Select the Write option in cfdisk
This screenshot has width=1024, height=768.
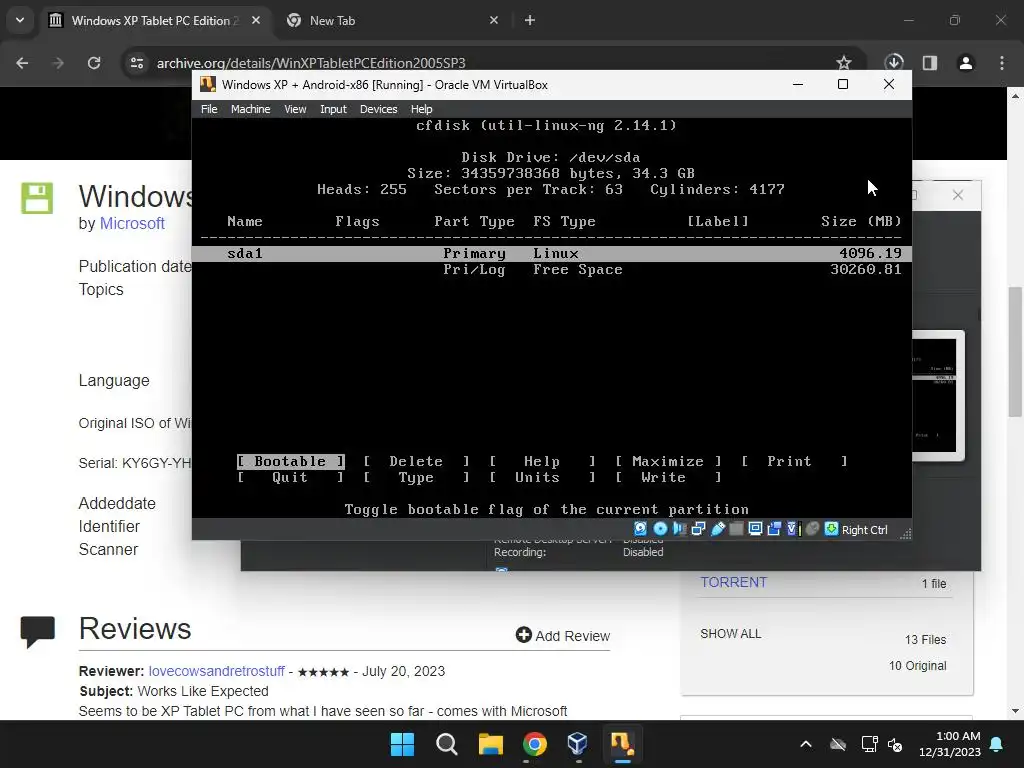668,477
